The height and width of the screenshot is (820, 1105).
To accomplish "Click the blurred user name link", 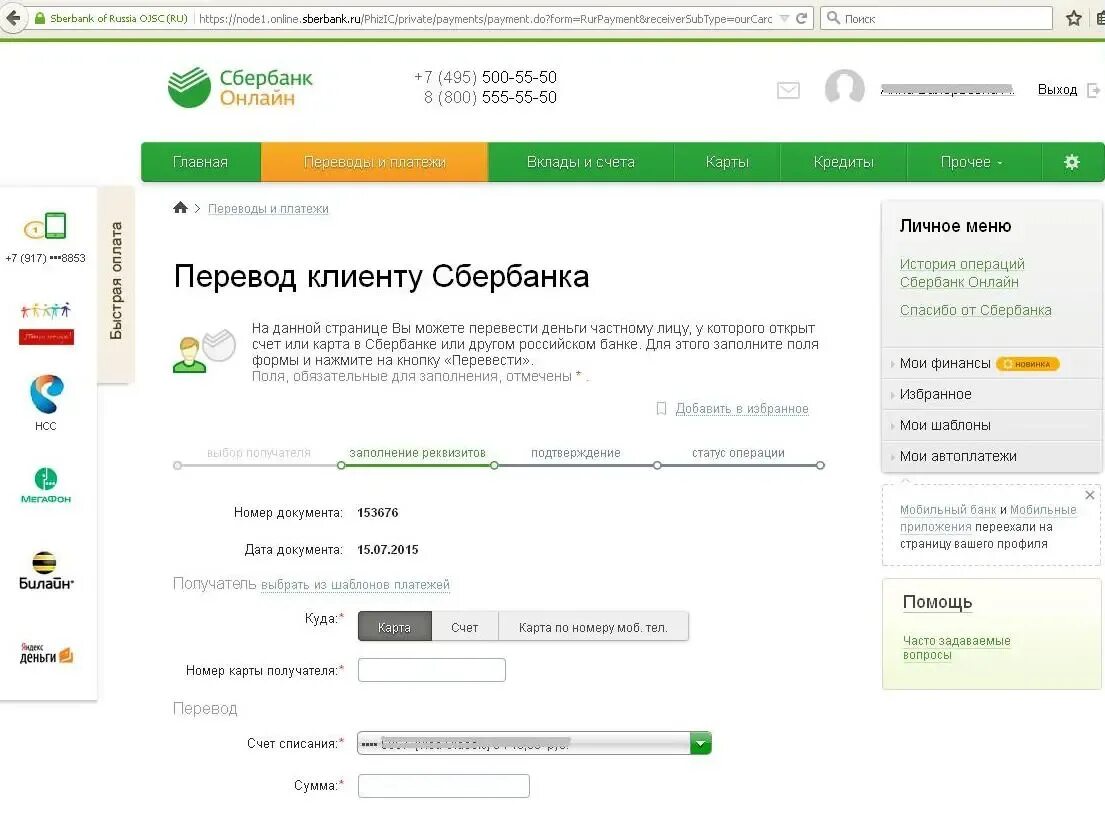I will coord(947,89).
